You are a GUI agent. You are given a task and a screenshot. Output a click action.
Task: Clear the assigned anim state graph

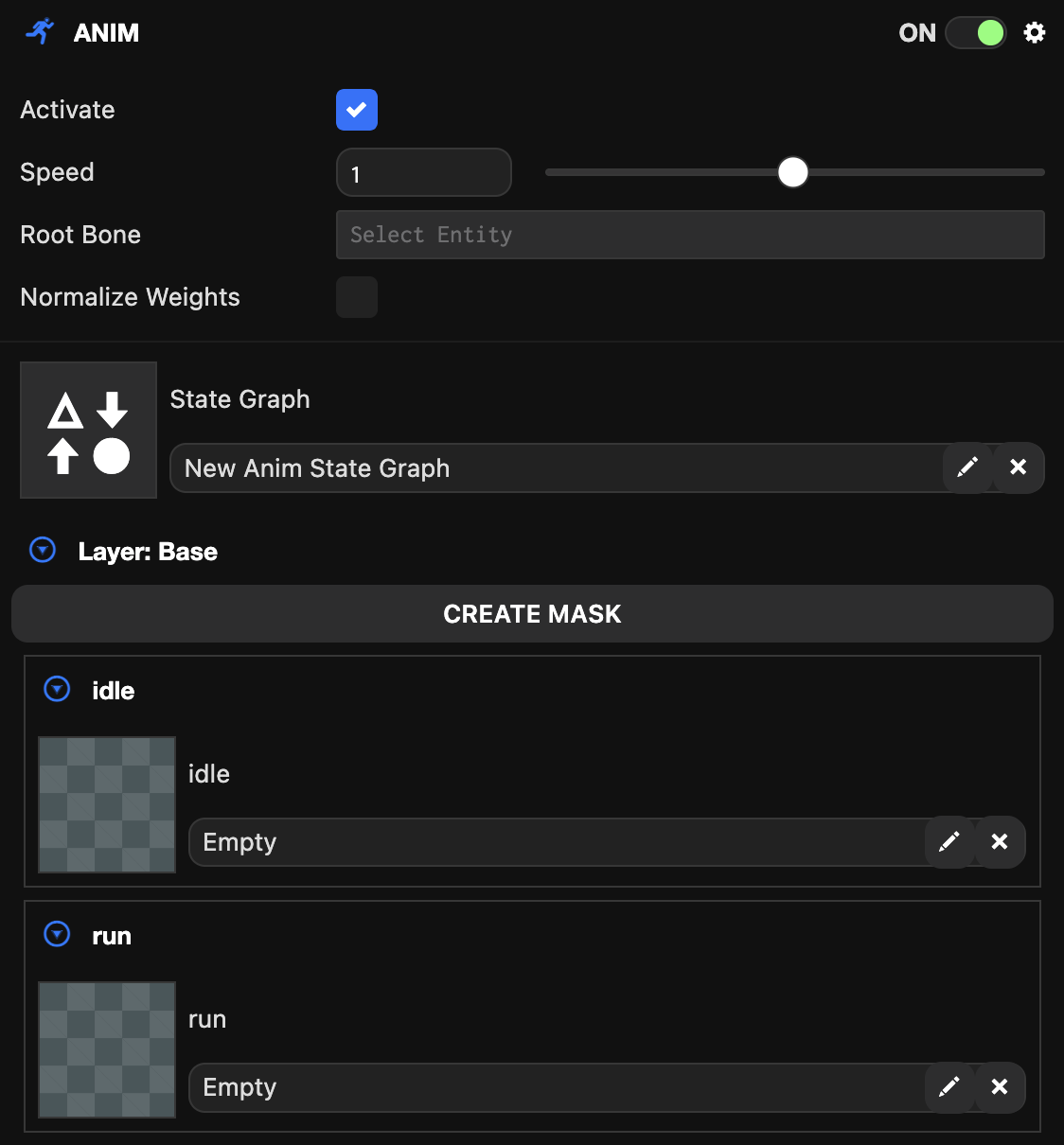pos(1018,467)
